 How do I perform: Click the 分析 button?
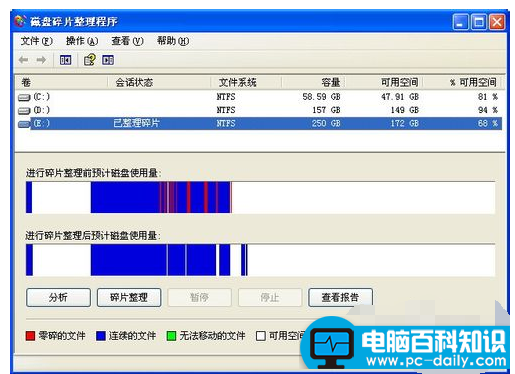coord(58,297)
